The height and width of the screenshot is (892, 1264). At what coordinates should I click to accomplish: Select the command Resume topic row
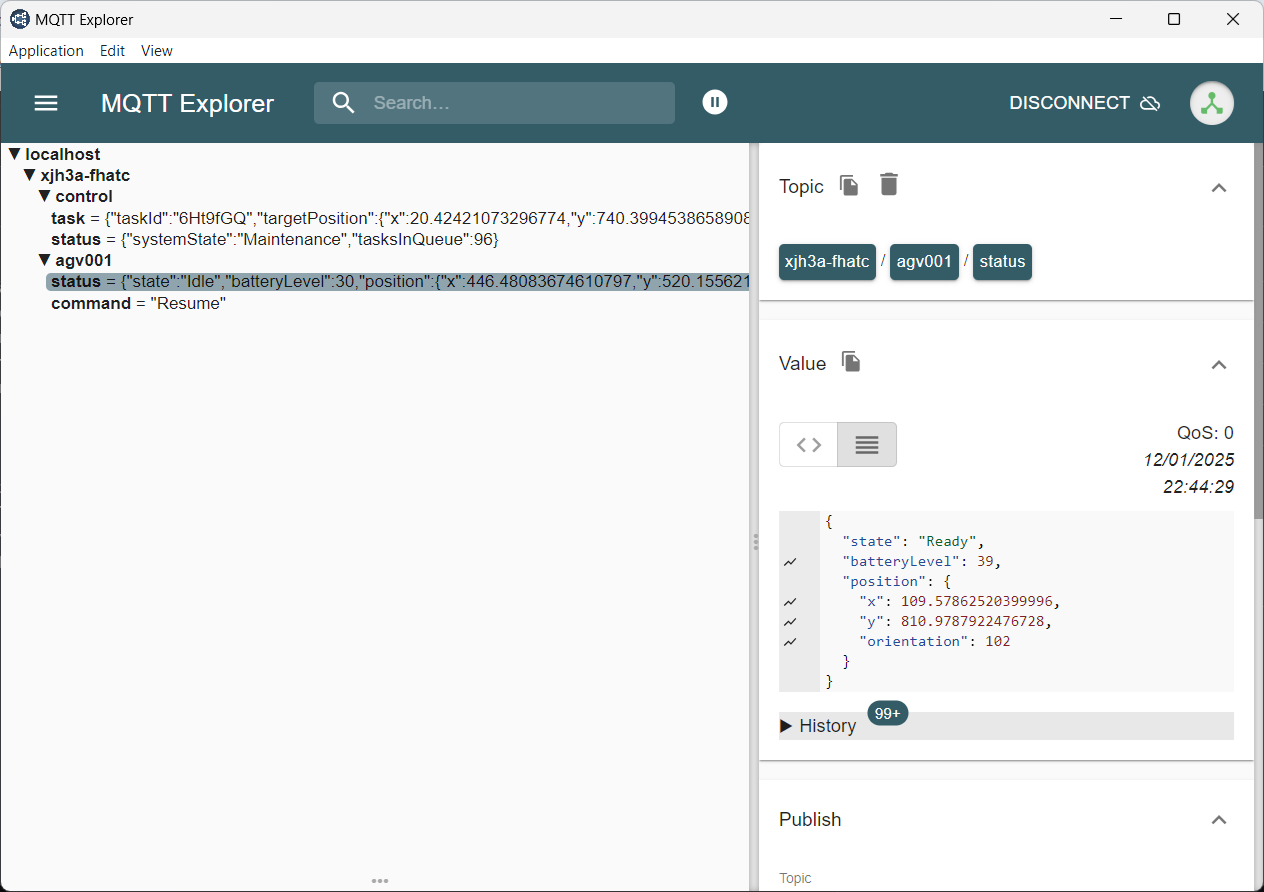[x=139, y=303]
